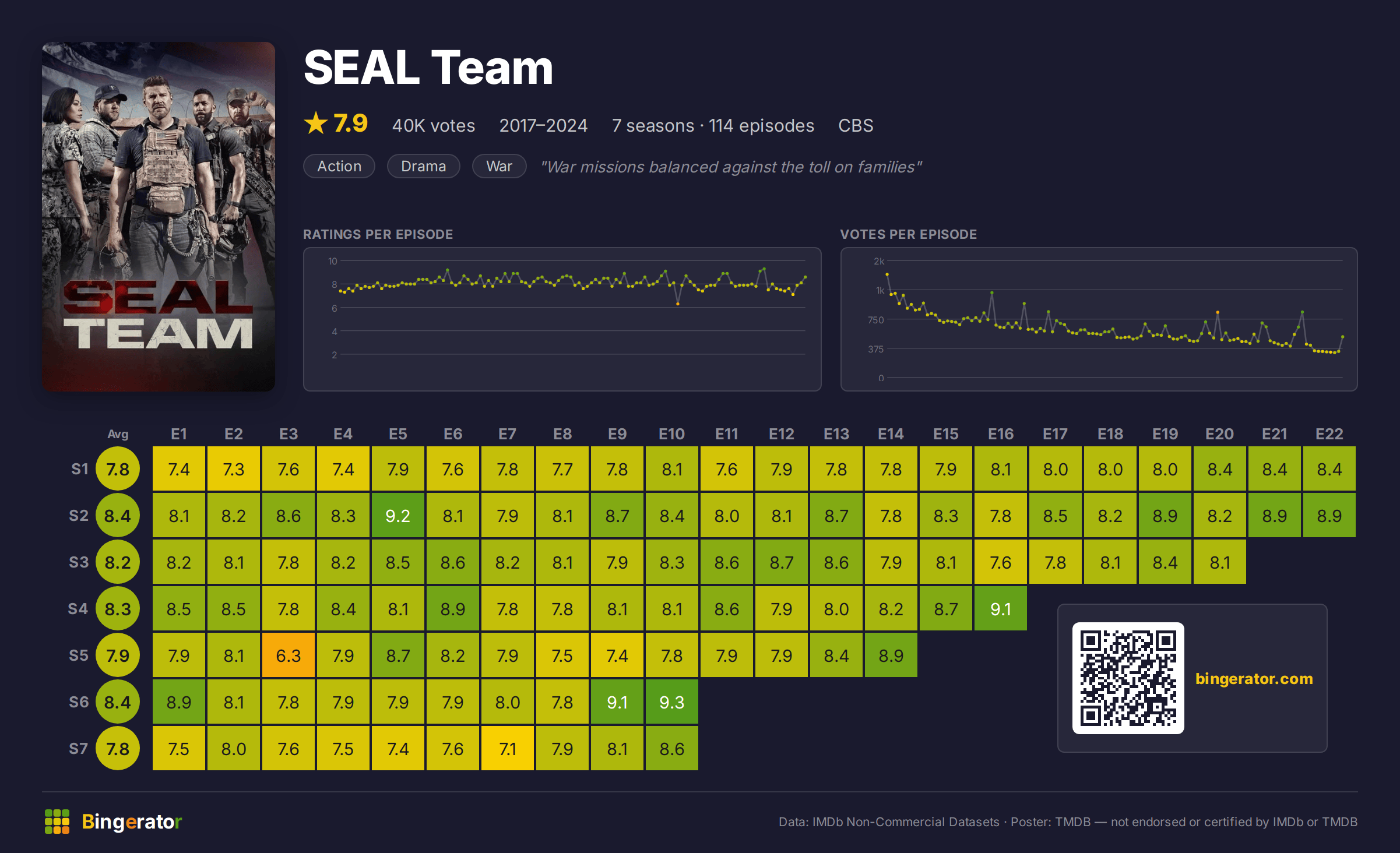Select the War genre tag

(x=500, y=167)
